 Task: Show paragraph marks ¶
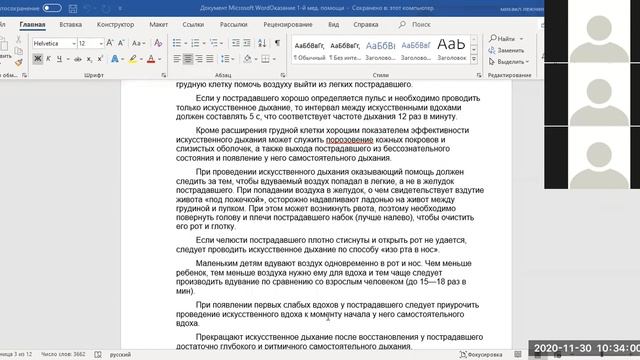(277, 43)
